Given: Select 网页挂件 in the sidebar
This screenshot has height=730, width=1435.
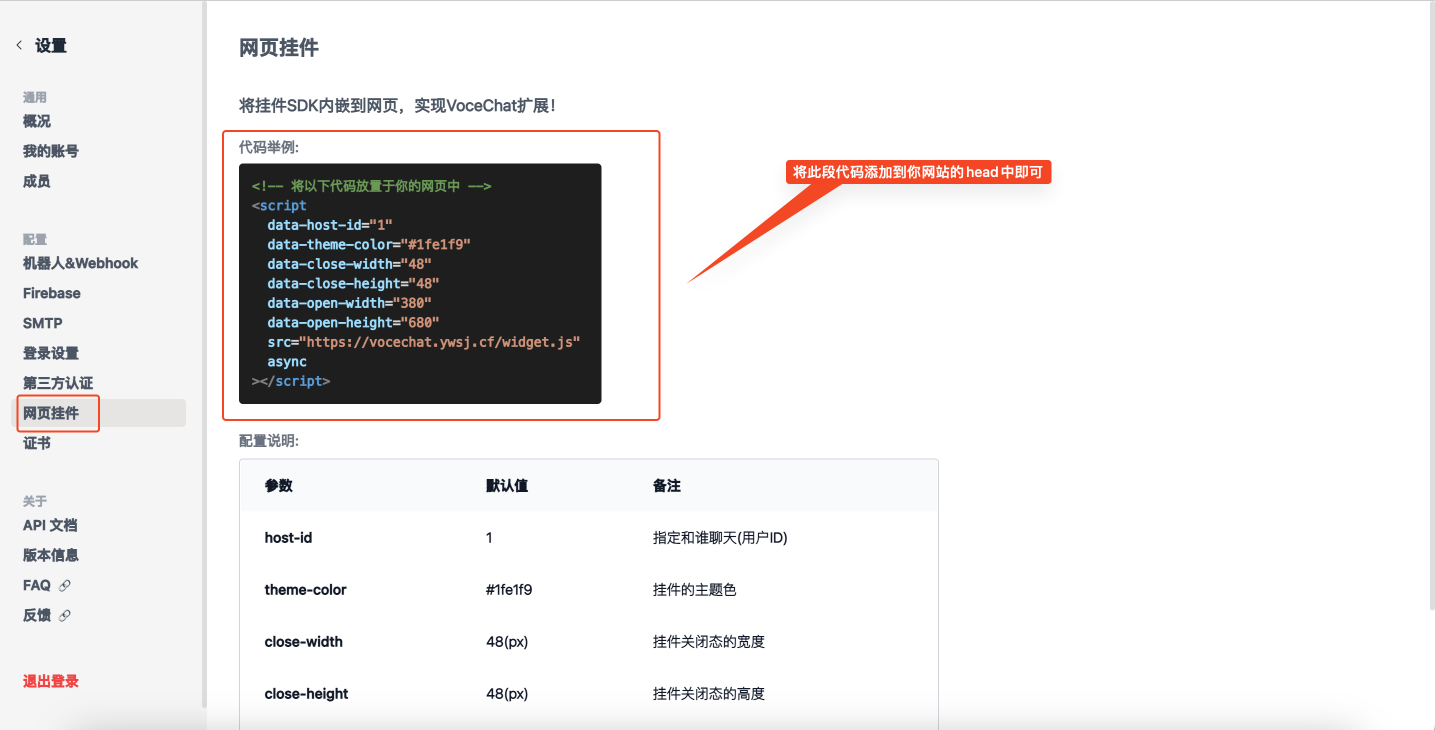Looking at the screenshot, I should pos(99,413).
